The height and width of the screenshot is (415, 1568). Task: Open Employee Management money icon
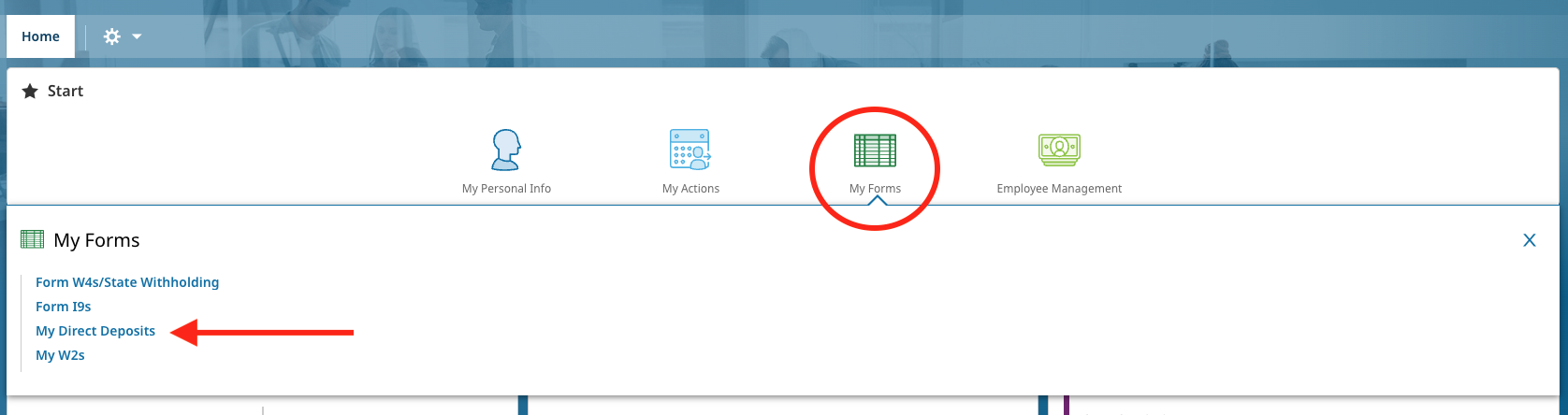point(1059,150)
